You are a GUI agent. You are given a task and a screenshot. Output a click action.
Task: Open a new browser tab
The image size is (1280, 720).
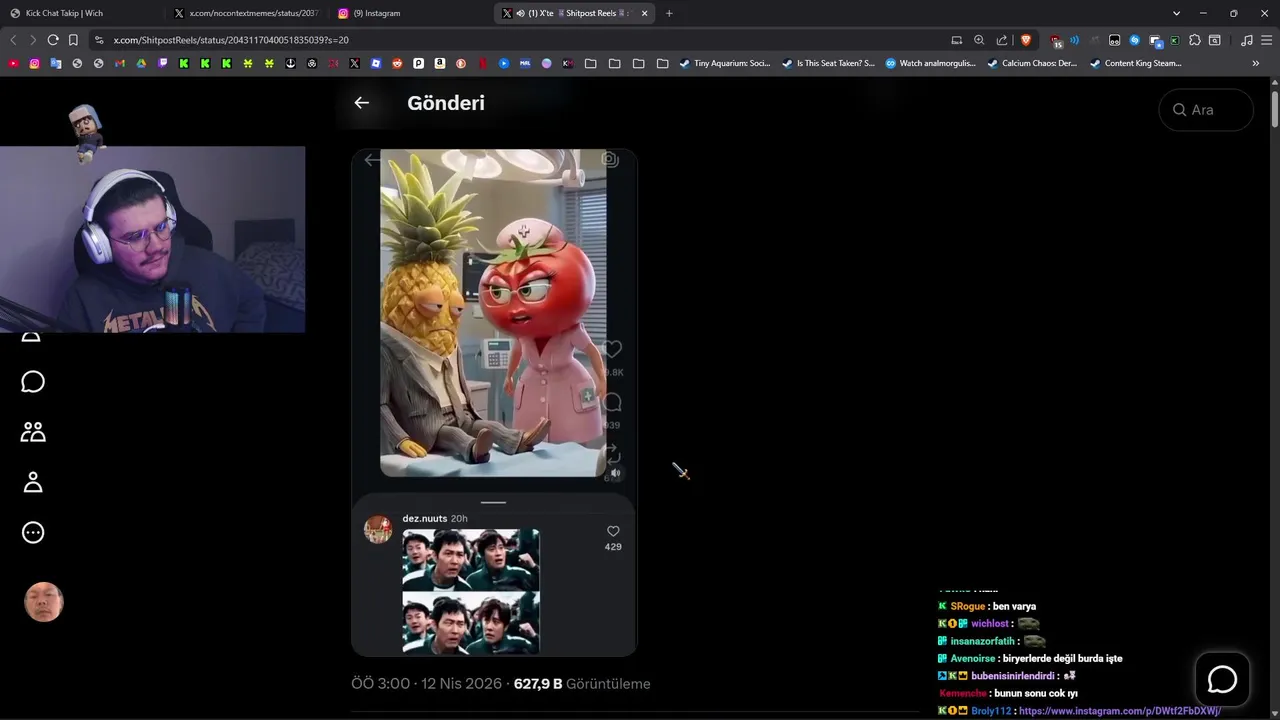(669, 13)
